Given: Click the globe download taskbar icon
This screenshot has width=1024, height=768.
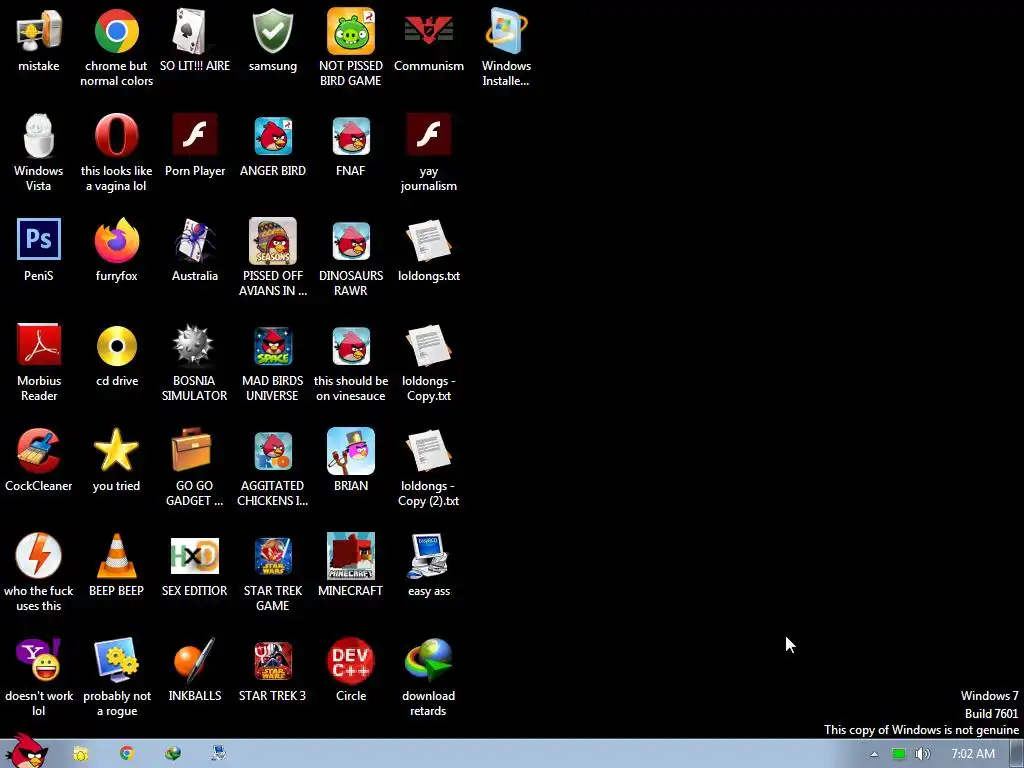Looking at the screenshot, I should pos(173,753).
